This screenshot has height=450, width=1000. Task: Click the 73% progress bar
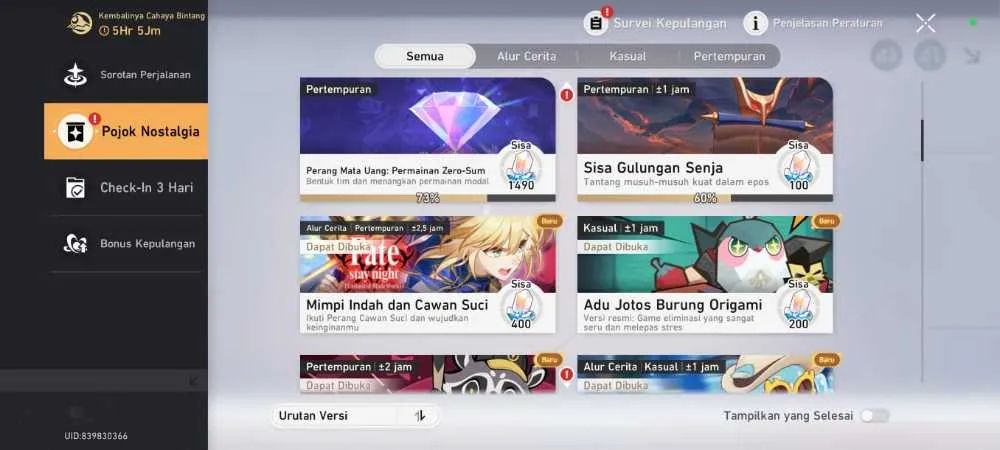(427, 198)
